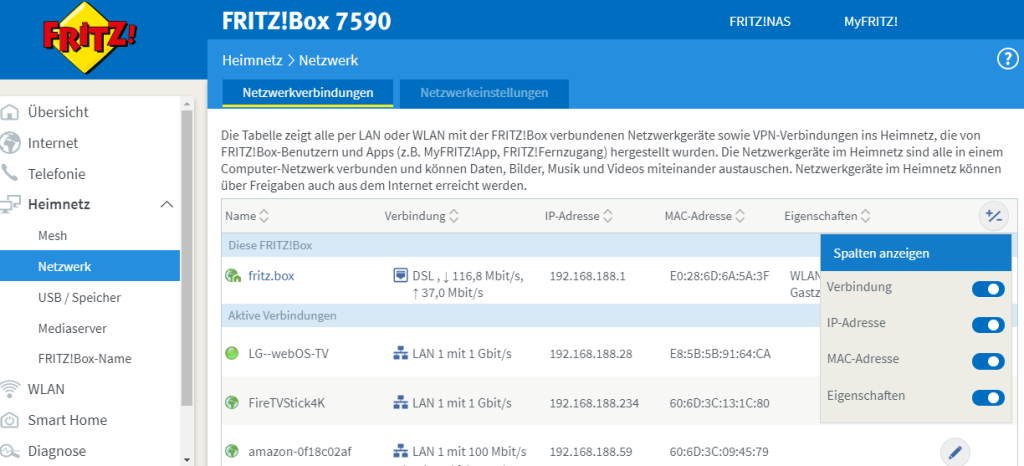1024x466 pixels.
Task: Switch to the Netzwerkverbindungen tab
Action: (x=308, y=93)
